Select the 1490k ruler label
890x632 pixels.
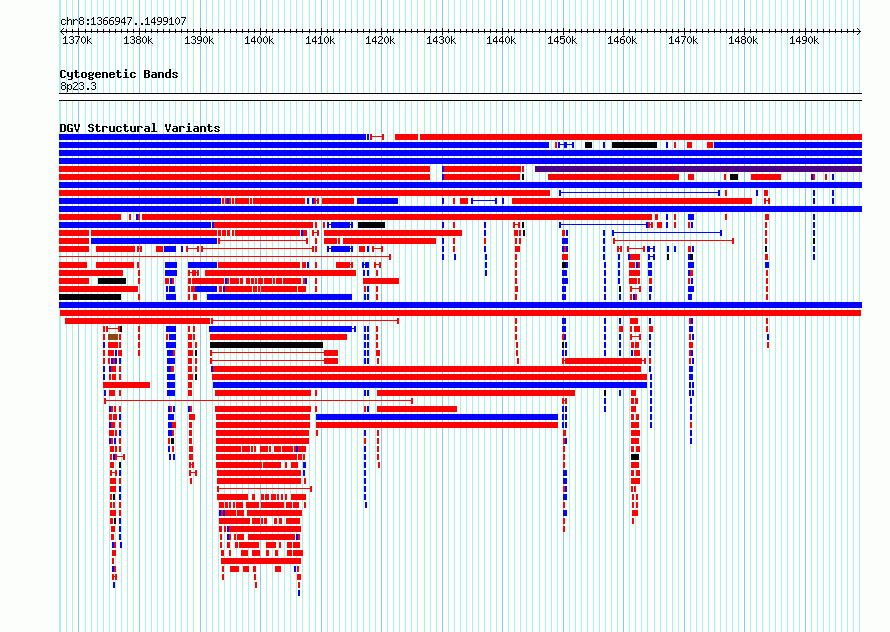[804, 41]
